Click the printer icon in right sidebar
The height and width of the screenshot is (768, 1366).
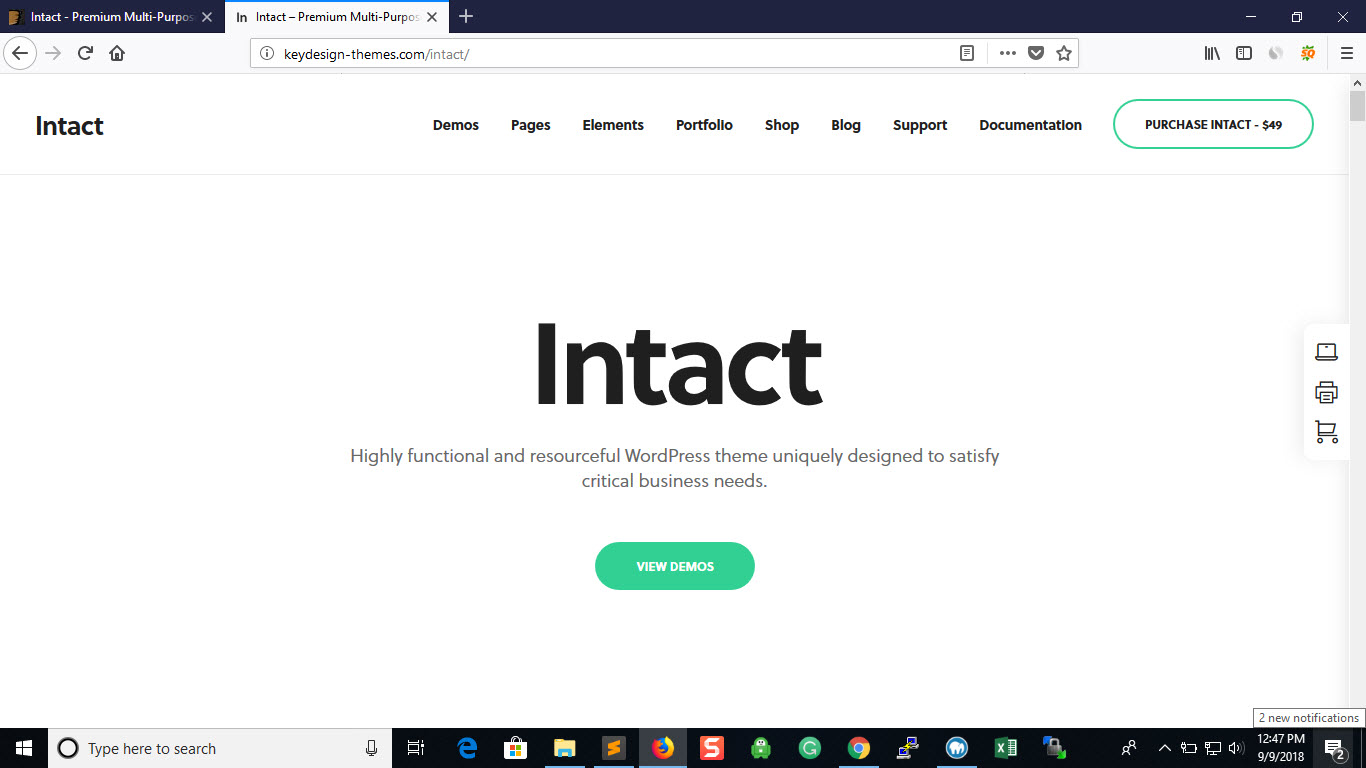[x=1326, y=392]
